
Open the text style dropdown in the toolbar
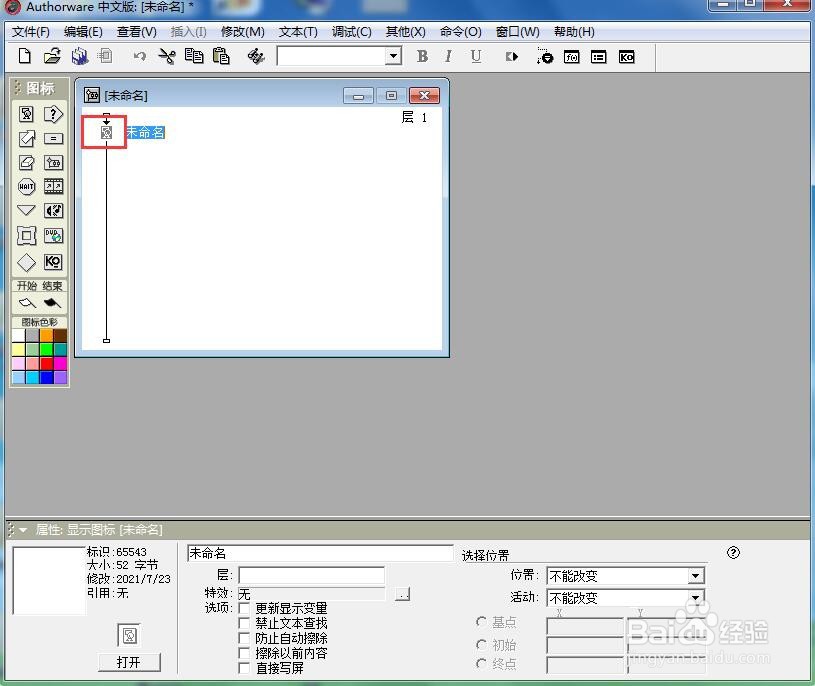click(x=393, y=56)
